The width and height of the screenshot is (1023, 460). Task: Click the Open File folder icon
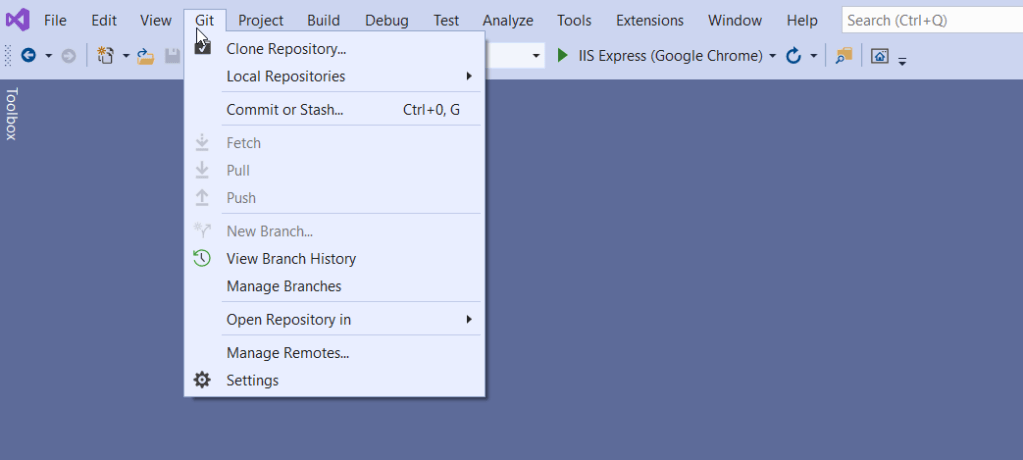tap(146, 56)
